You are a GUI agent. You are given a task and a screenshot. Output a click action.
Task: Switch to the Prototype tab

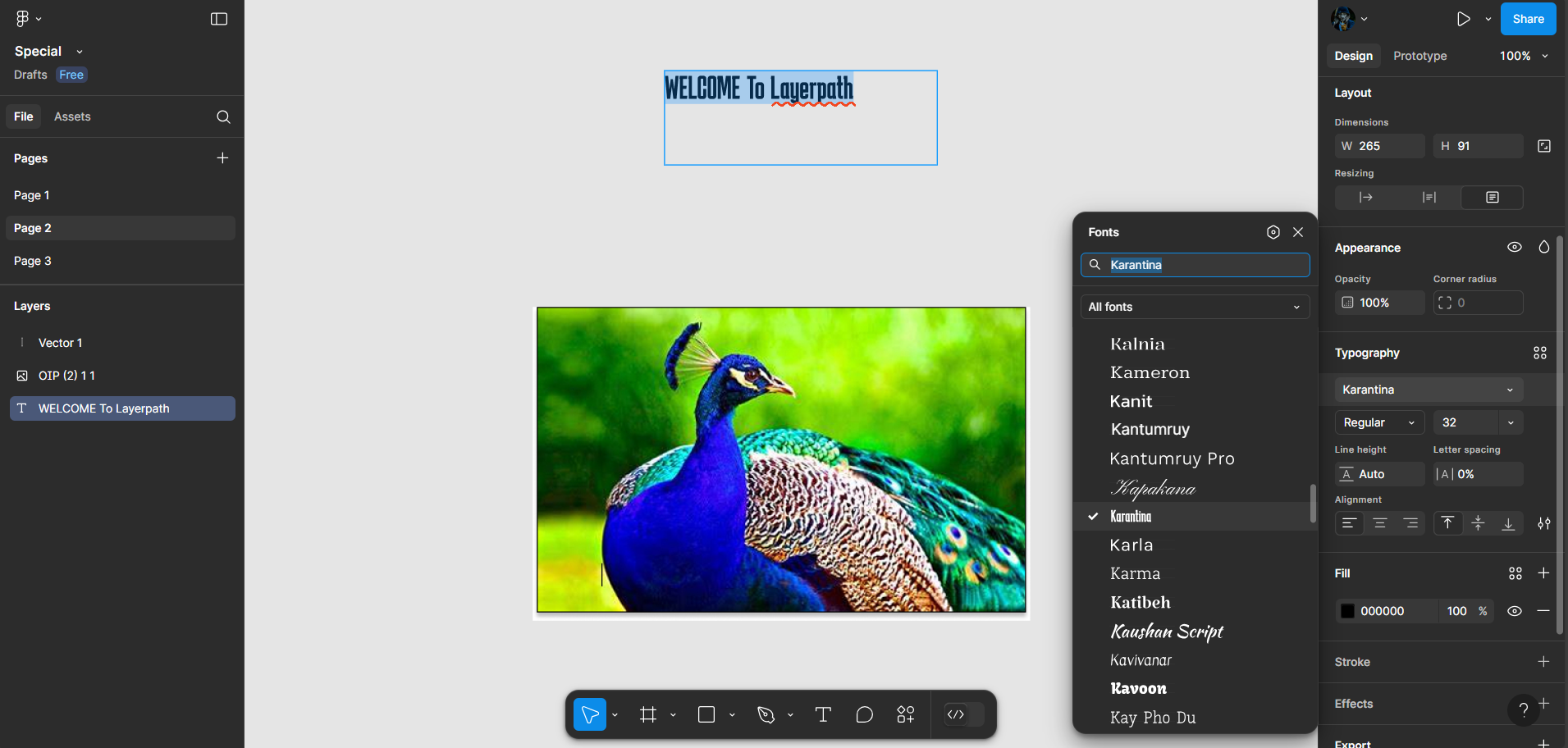[x=1419, y=56]
